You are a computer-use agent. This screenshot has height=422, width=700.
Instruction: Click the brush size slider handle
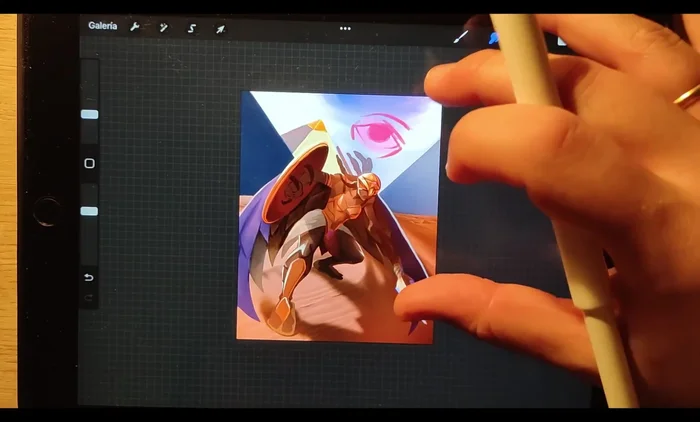coord(89,114)
